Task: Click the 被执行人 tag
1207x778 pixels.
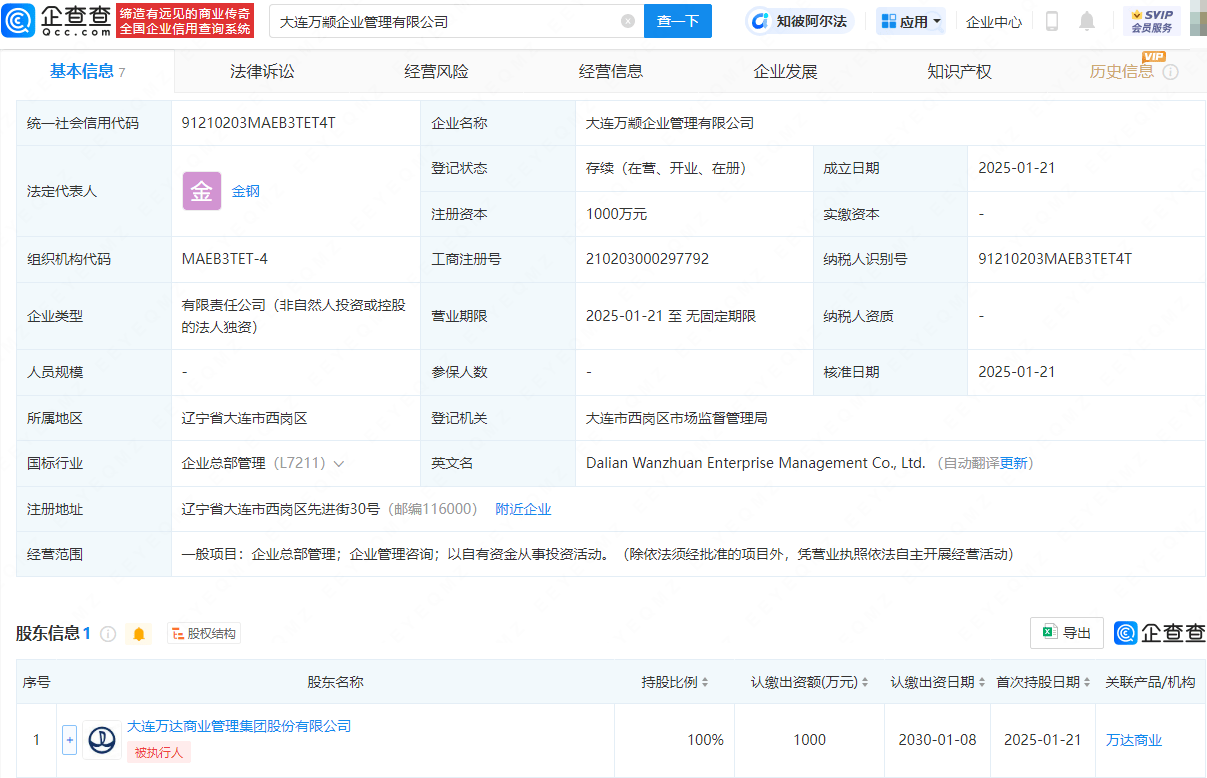Action: [159, 752]
